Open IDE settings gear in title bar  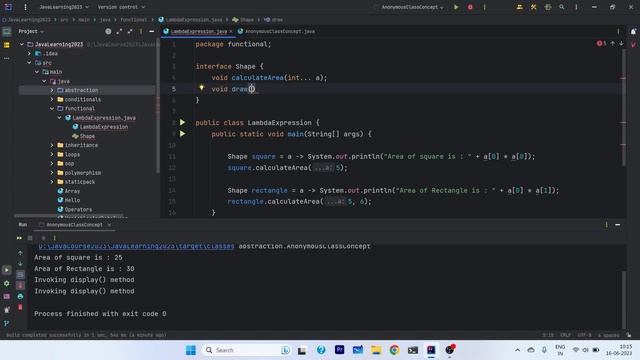548,7
